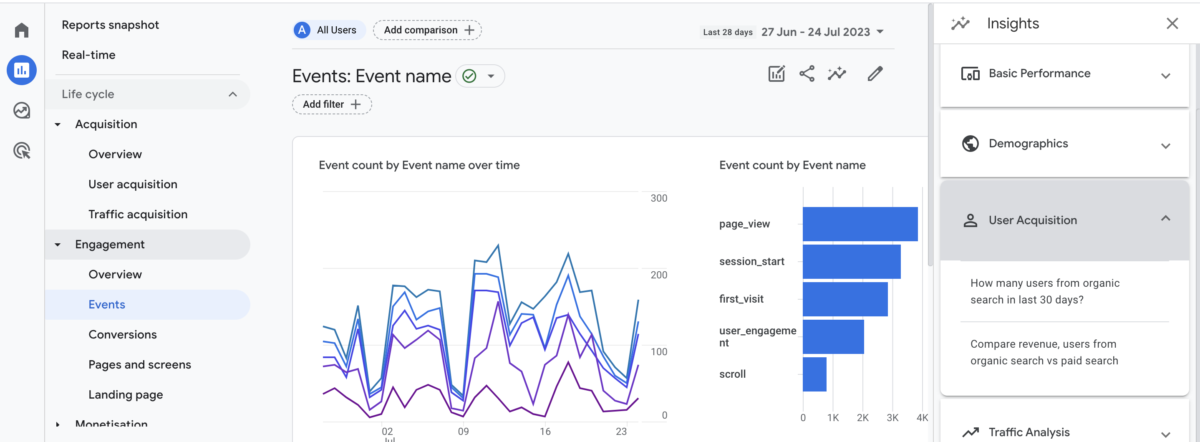This screenshot has height=442, width=1200.
Task: Share this report via share icon
Action: pos(807,73)
